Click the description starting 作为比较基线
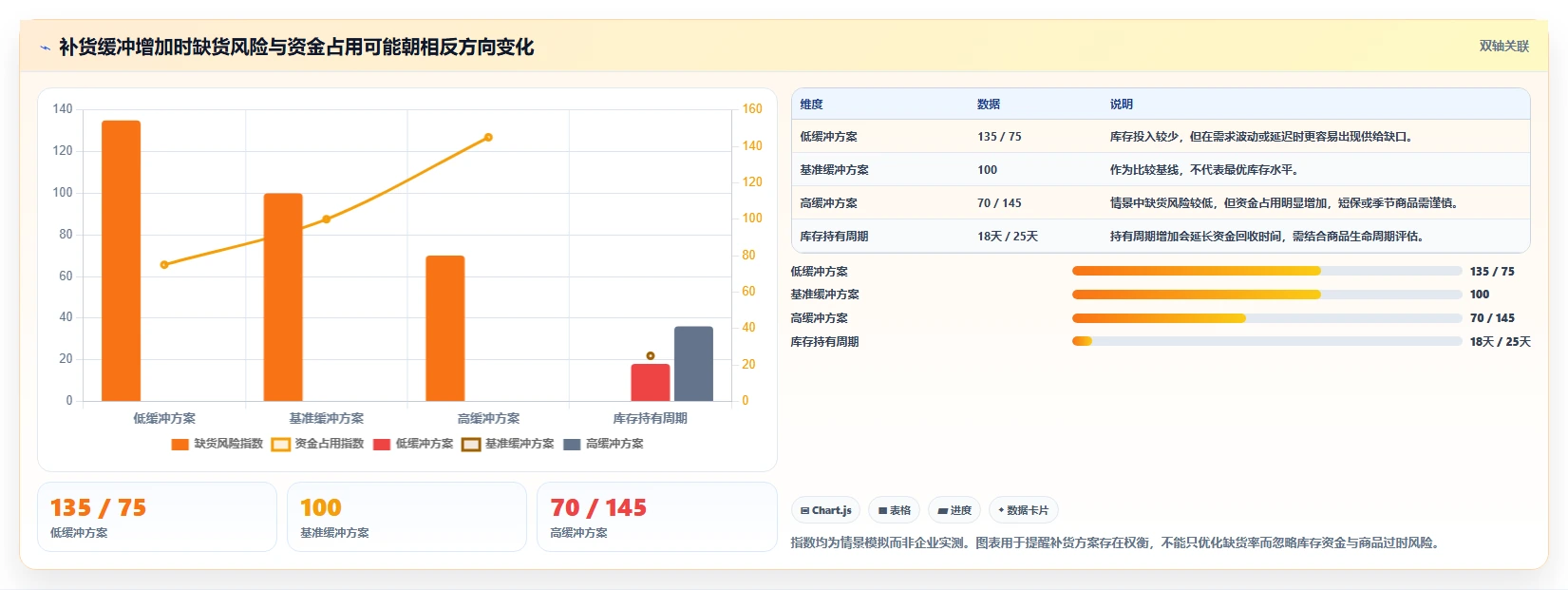Image resolution: width=1568 pixels, height=590 pixels. (x=1204, y=170)
